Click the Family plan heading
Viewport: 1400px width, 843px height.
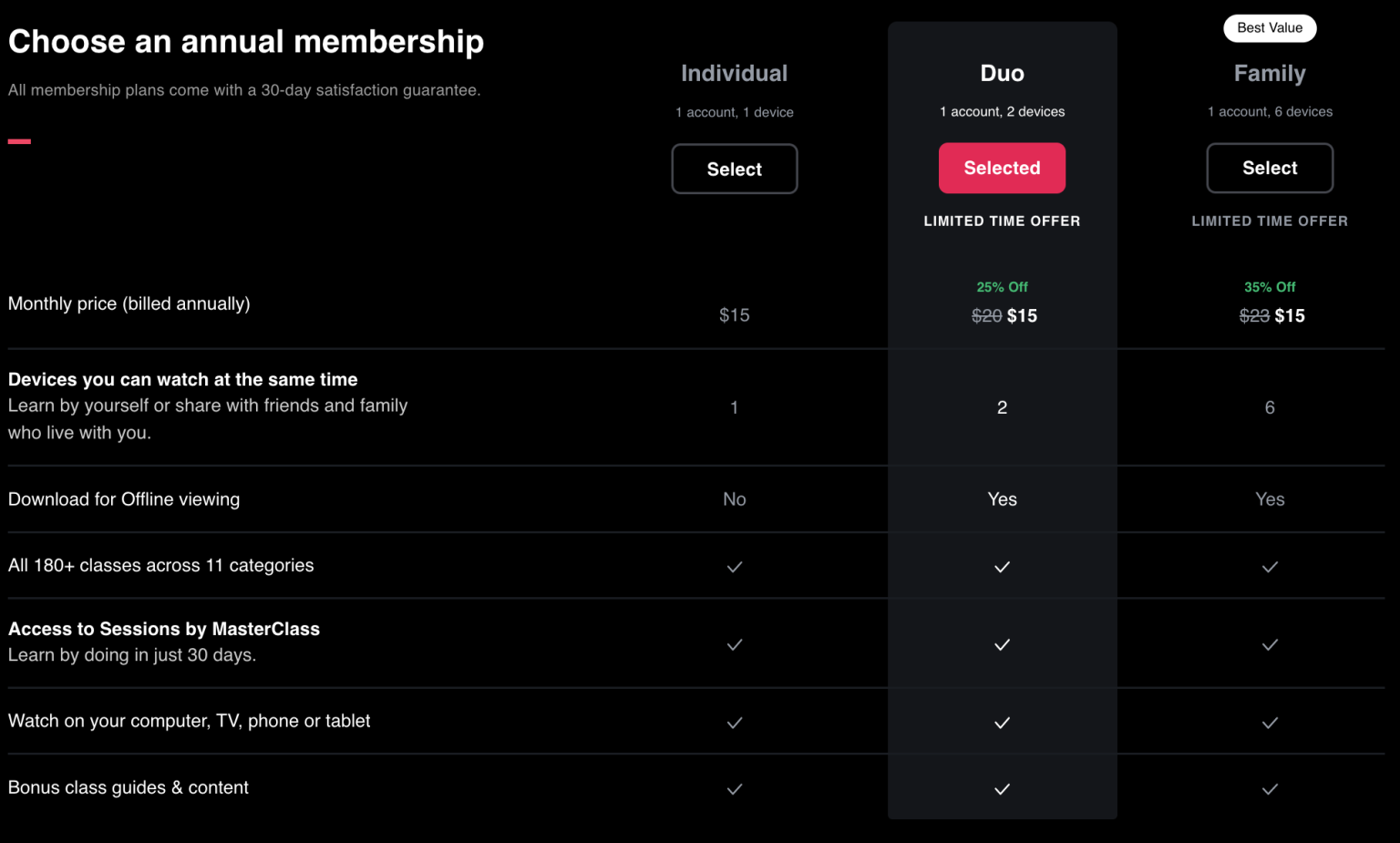pyautogui.click(x=1270, y=73)
